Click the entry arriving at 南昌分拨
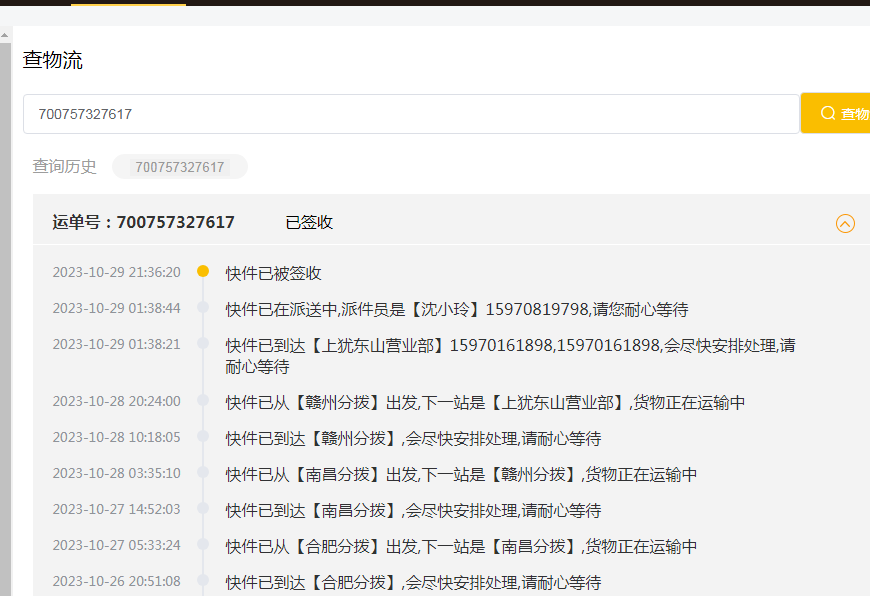Viewport: 870px width, 596px height. pos(413,511)
